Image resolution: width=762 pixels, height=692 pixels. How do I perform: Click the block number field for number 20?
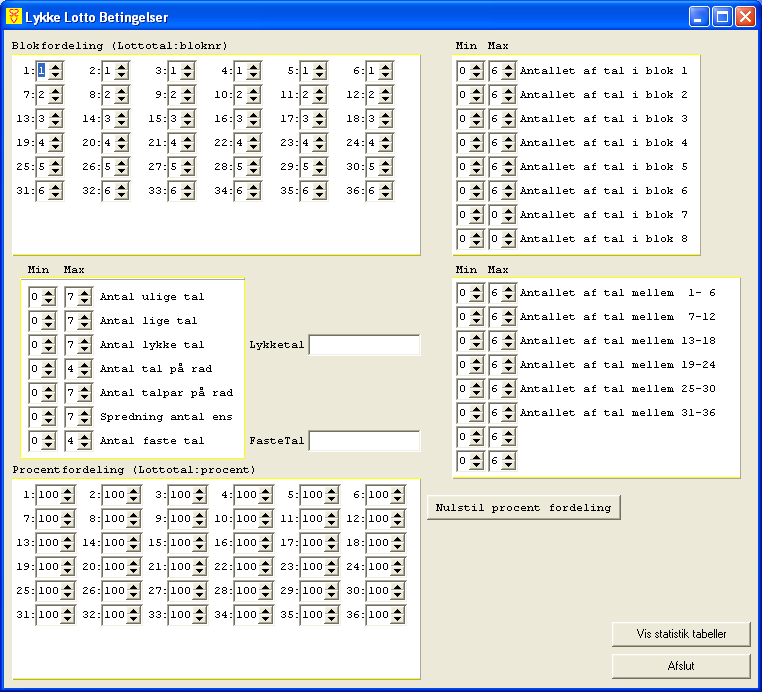click(x=107, y=143)
